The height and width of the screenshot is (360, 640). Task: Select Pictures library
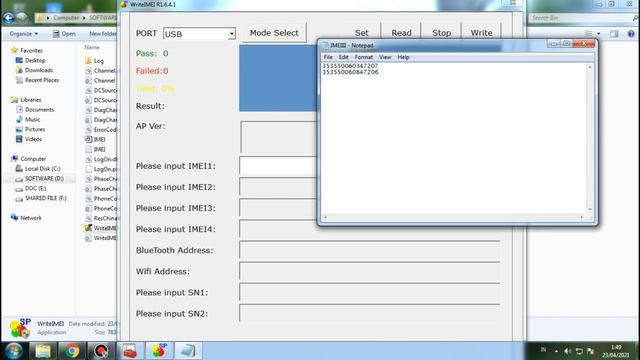(x=35, y=129)
